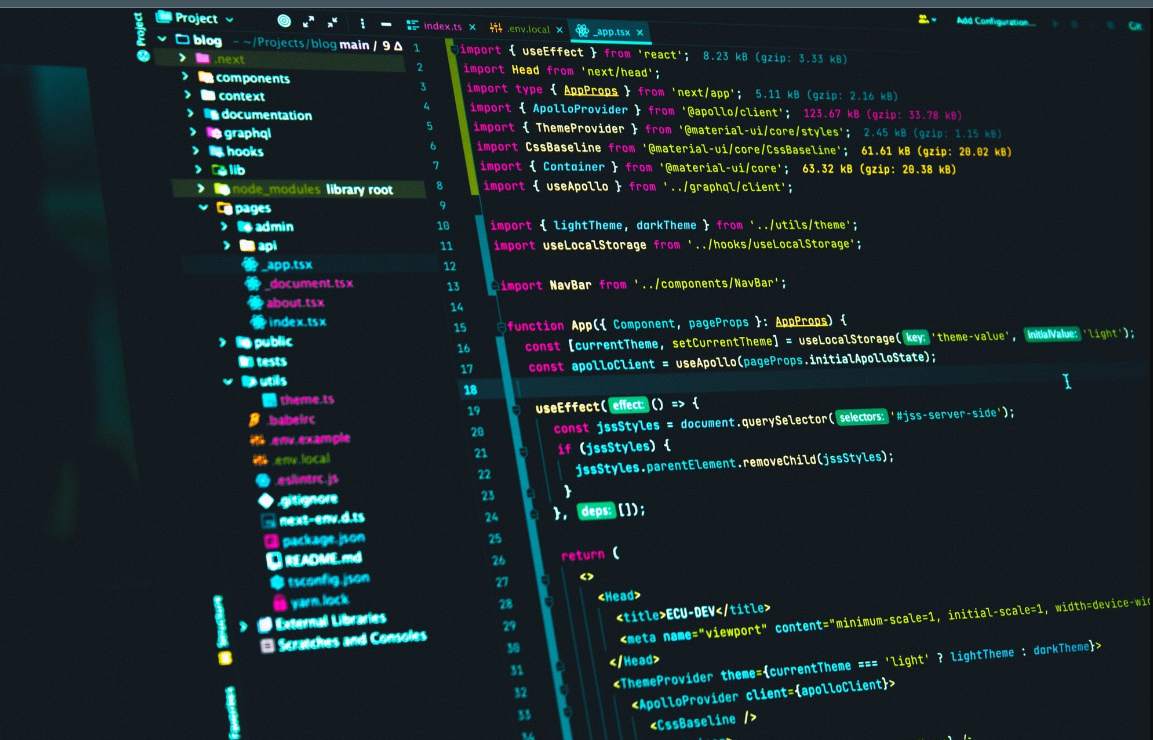Fold the useEffect block at line 19
This screenshot has height=740, width=1153.
[516, 410]
